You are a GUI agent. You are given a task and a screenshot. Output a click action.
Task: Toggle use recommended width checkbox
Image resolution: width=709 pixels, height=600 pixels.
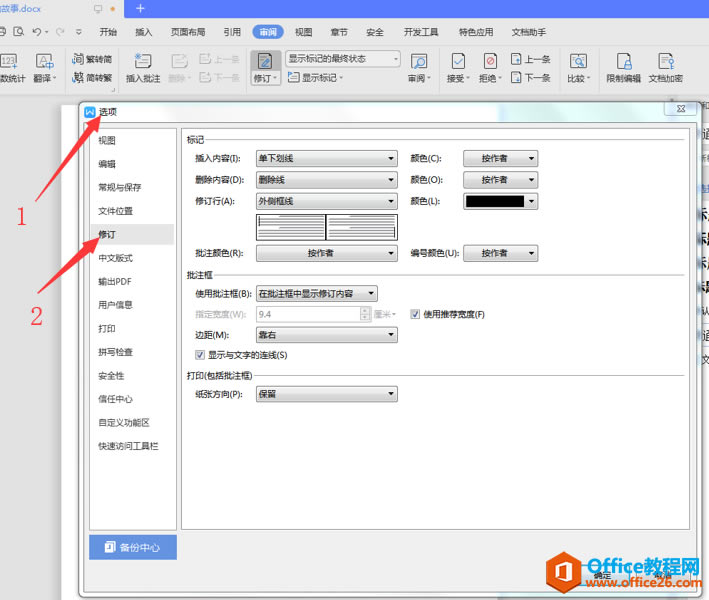coord(415,314)
